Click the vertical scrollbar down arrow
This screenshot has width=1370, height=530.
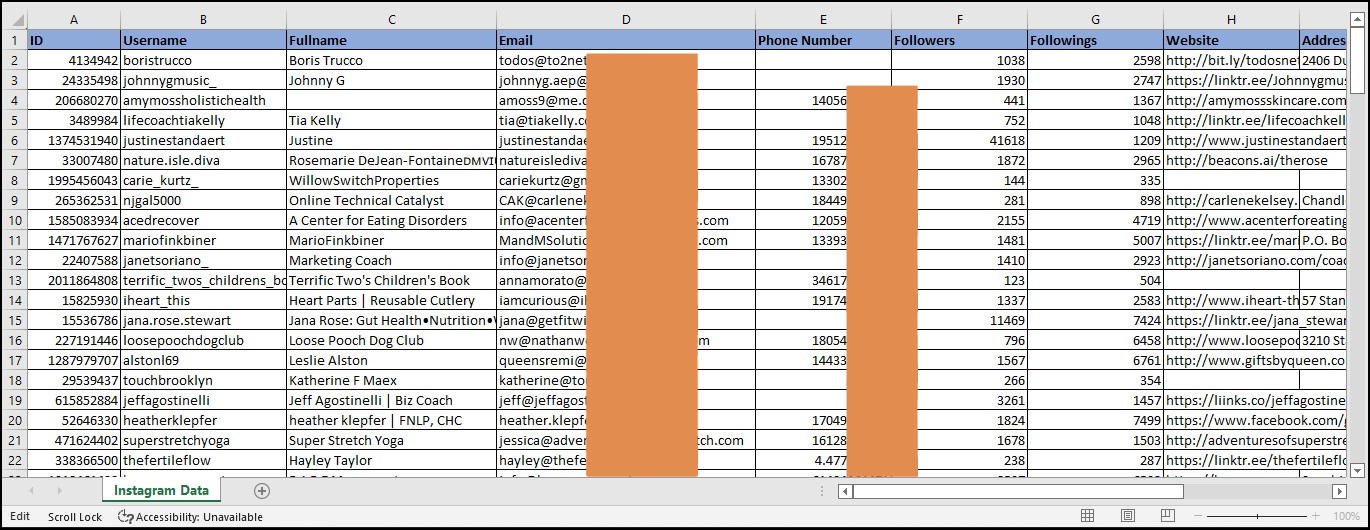(x=1357, y=470)
